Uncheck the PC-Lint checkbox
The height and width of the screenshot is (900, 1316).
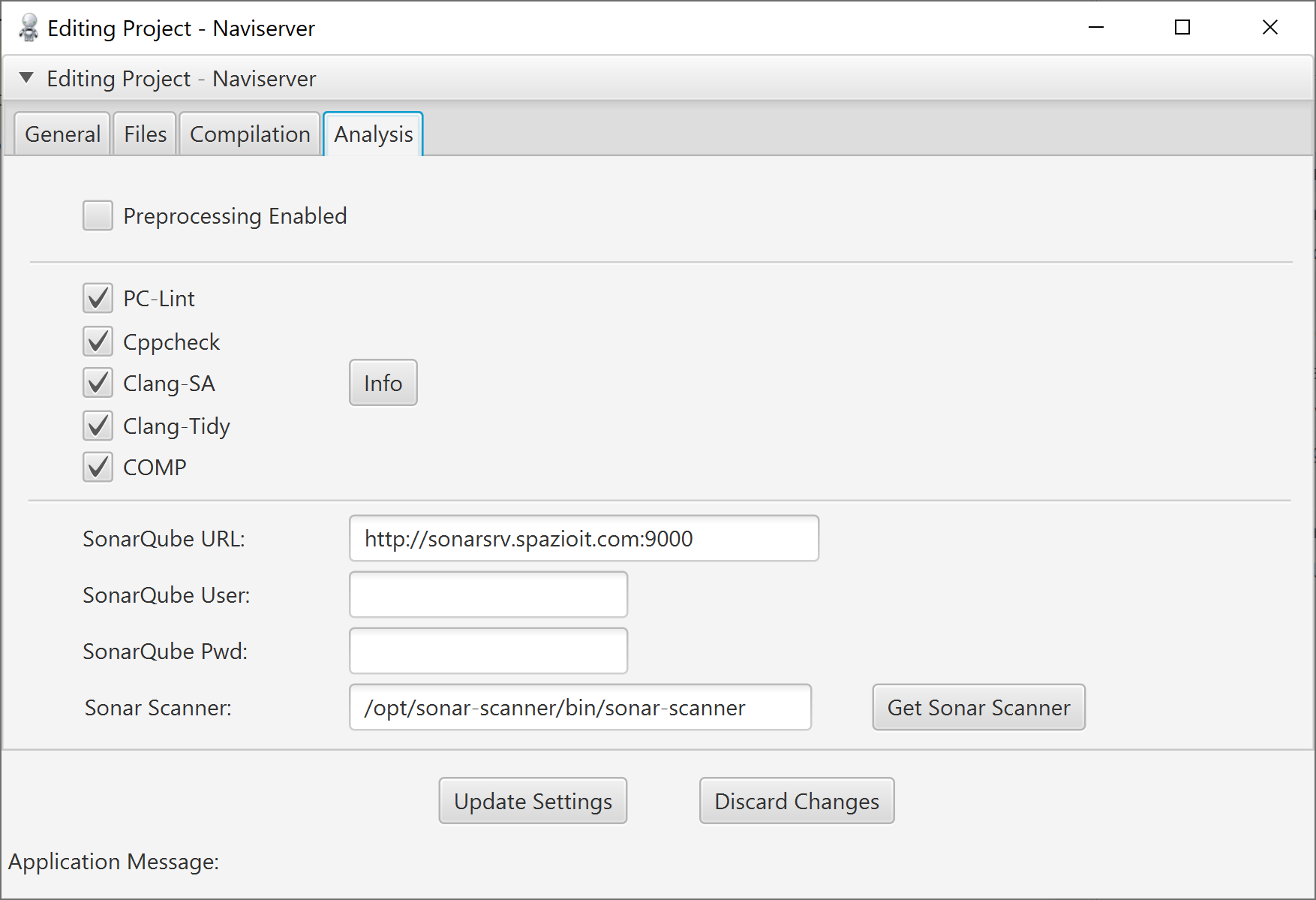coord(98,299)
